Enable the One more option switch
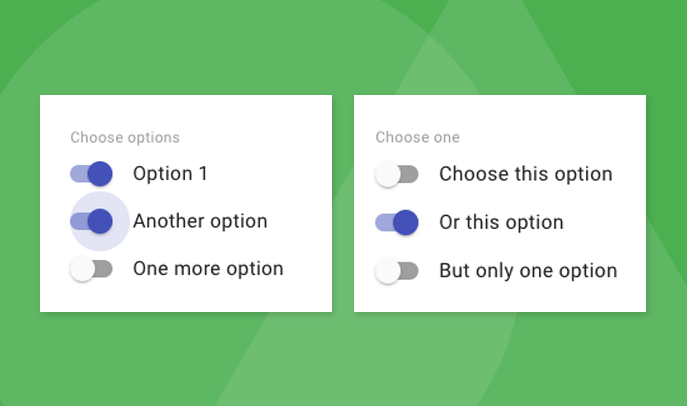This screenshot has width=687, height=406. (91, 269)
